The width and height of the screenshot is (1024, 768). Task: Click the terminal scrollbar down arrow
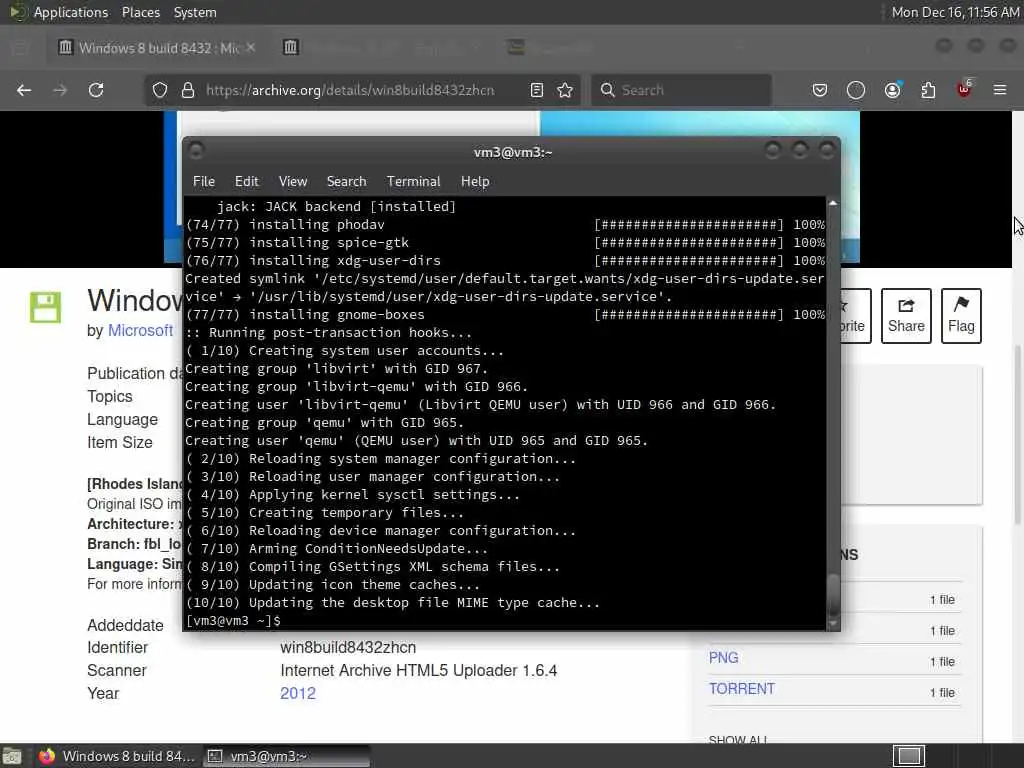pos(833,624)
